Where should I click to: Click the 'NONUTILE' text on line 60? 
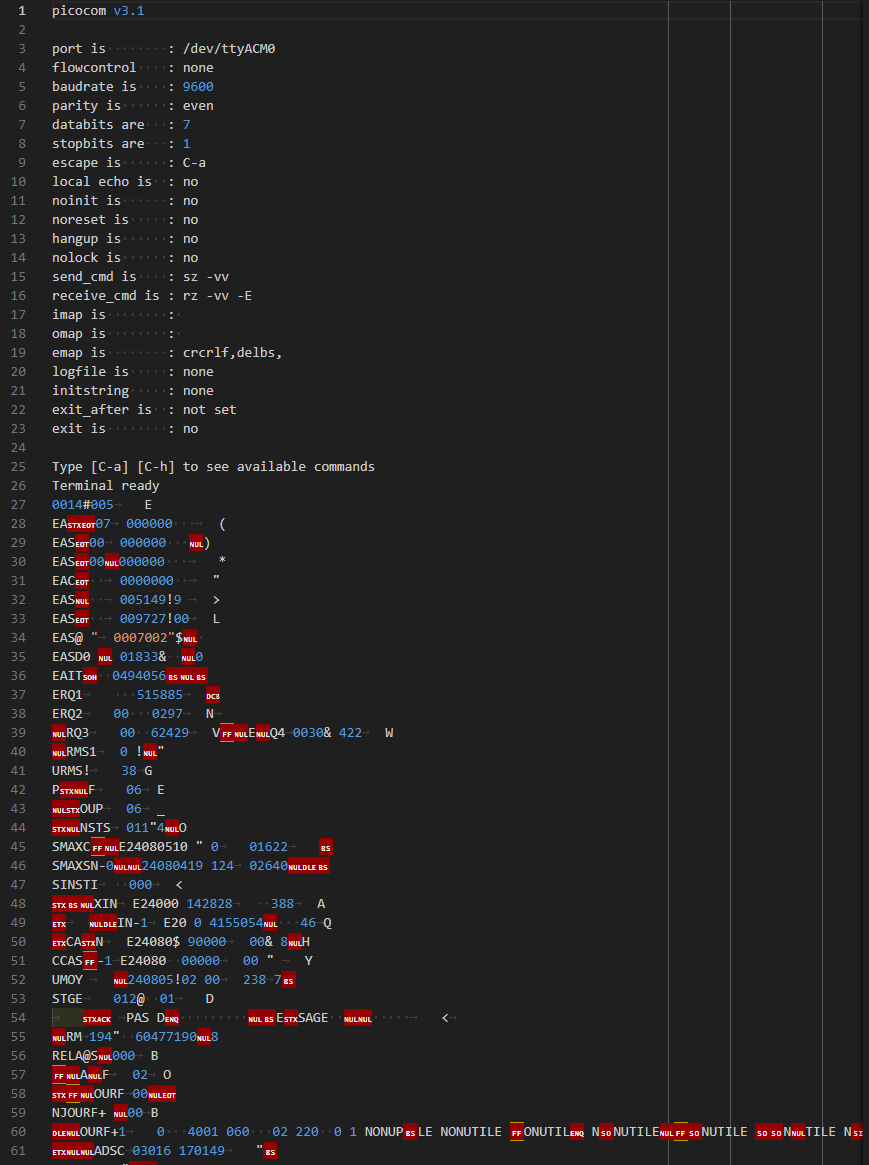tap(471, 1132)
